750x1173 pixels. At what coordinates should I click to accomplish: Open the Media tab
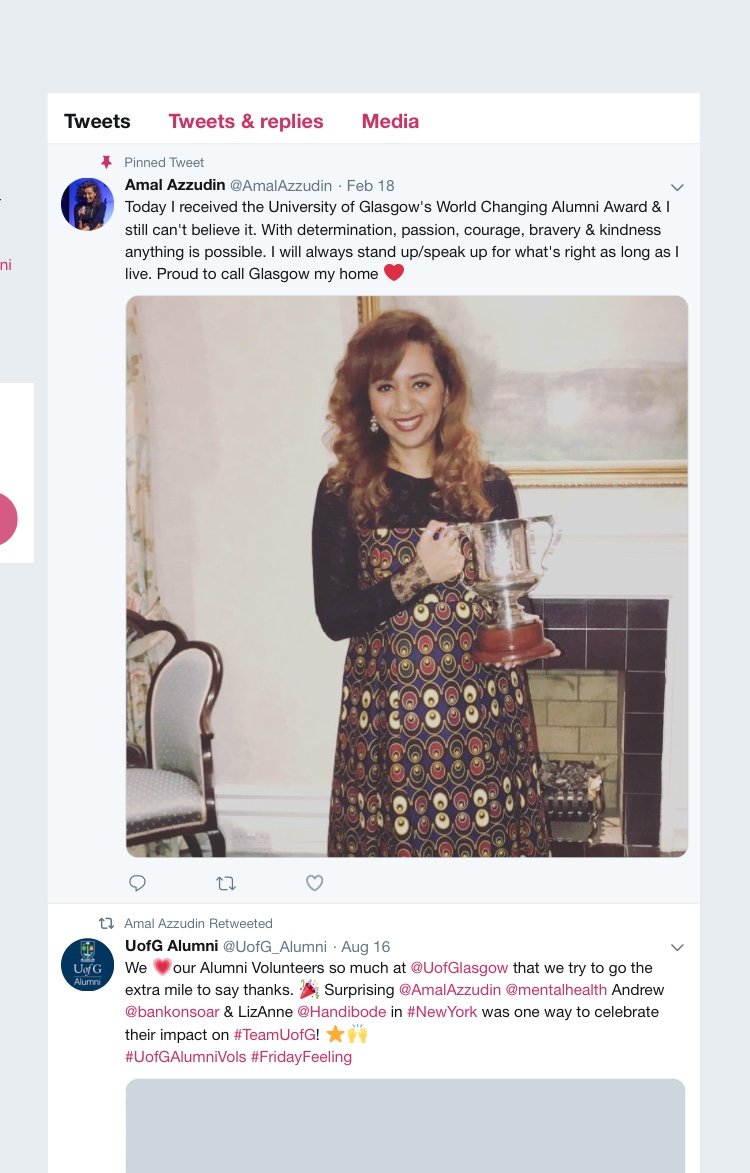pyautogui.click(x=390, y=121)
